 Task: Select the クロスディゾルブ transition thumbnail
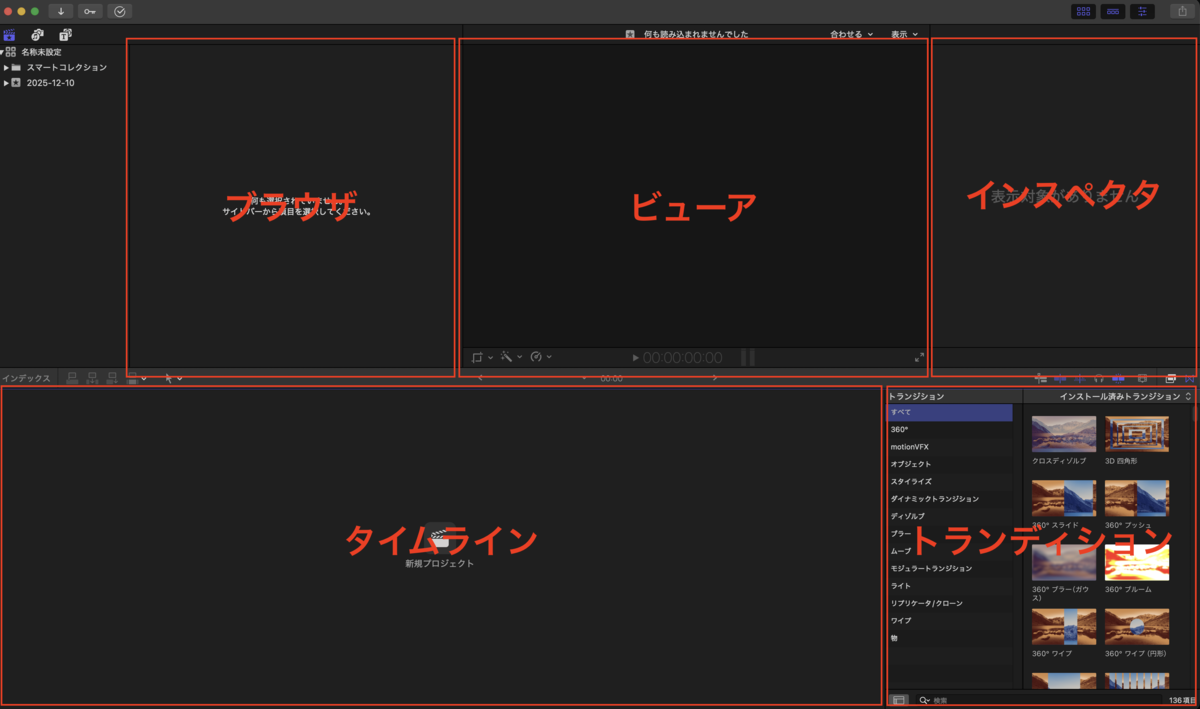tap(1064, 434)
